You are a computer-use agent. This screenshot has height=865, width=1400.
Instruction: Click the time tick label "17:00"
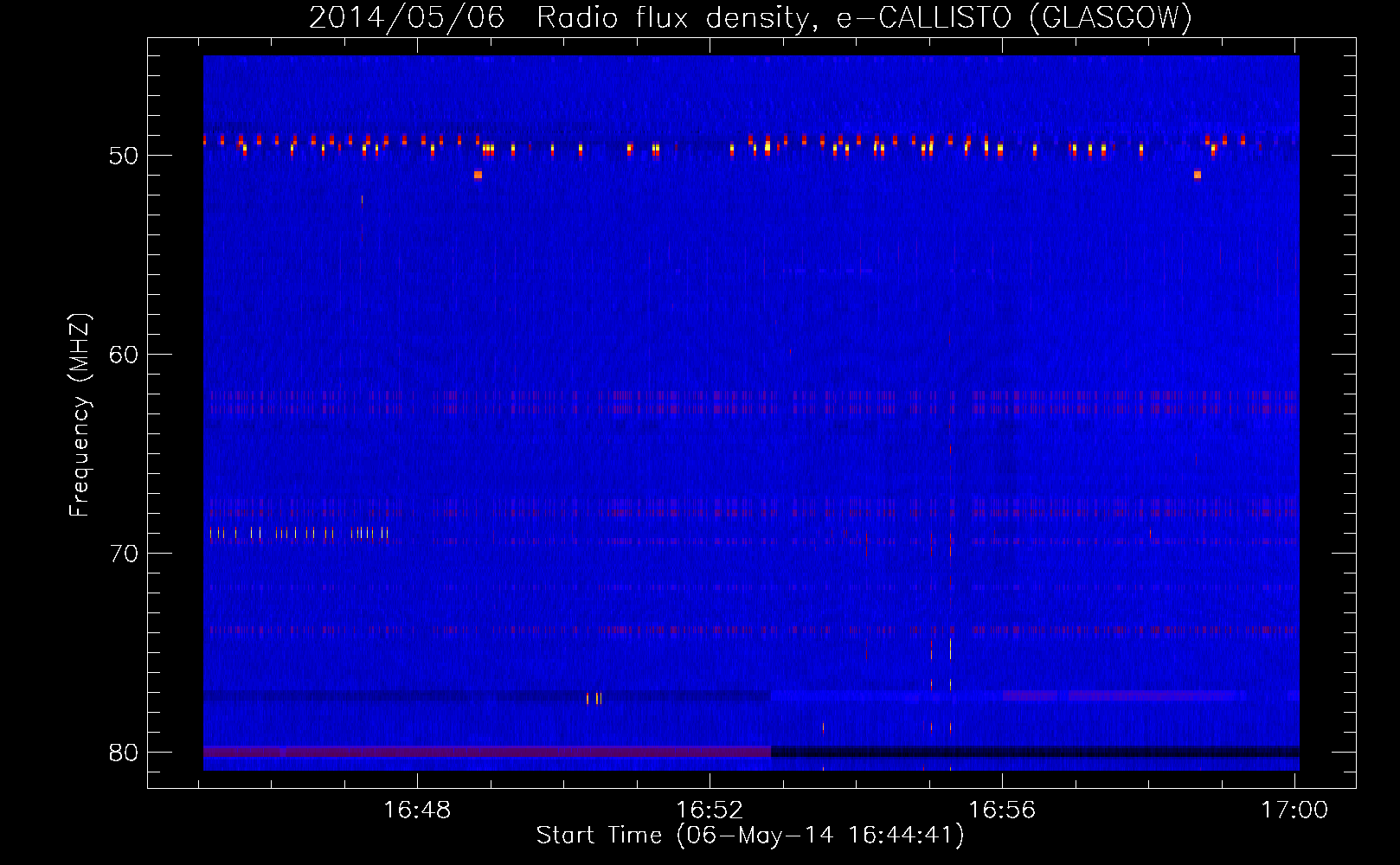pos(1294,811)
